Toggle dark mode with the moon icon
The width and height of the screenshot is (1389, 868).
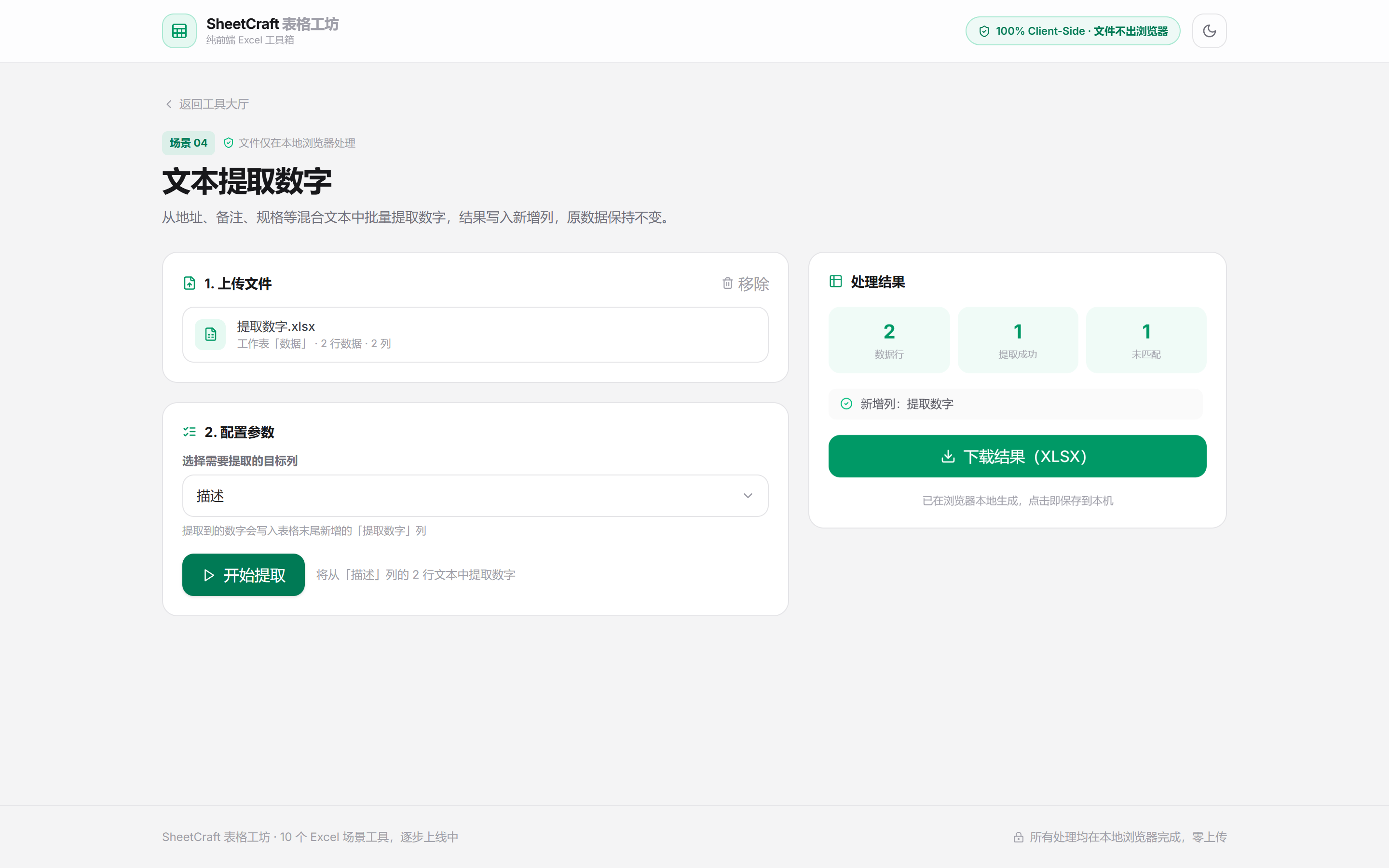[1209, 31]
